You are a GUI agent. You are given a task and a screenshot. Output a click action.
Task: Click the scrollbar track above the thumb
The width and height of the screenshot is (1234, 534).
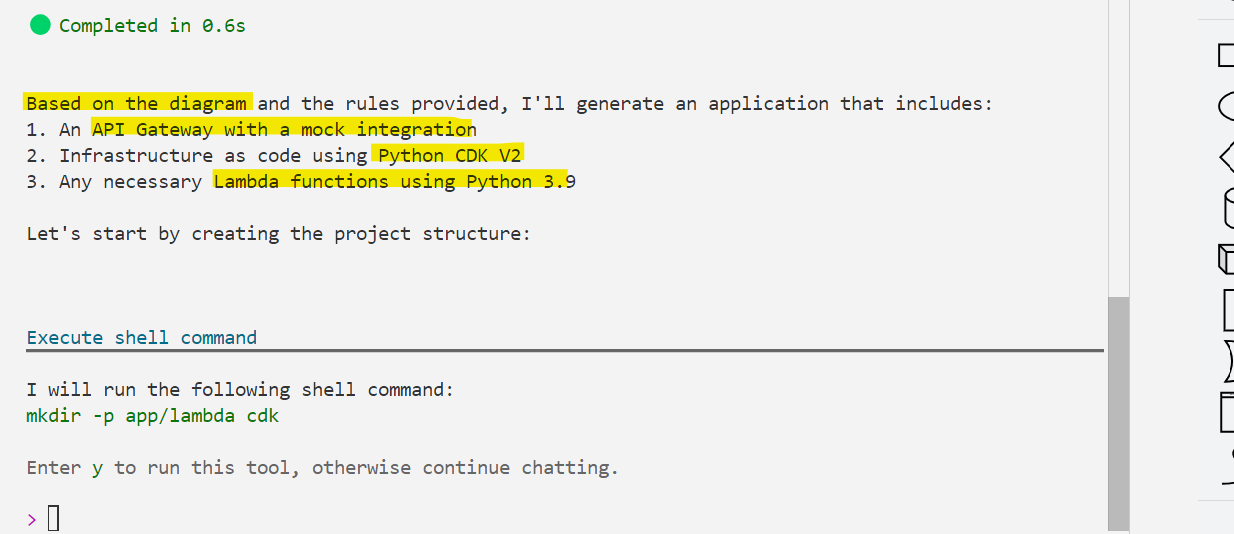(x=1119, y=148)
